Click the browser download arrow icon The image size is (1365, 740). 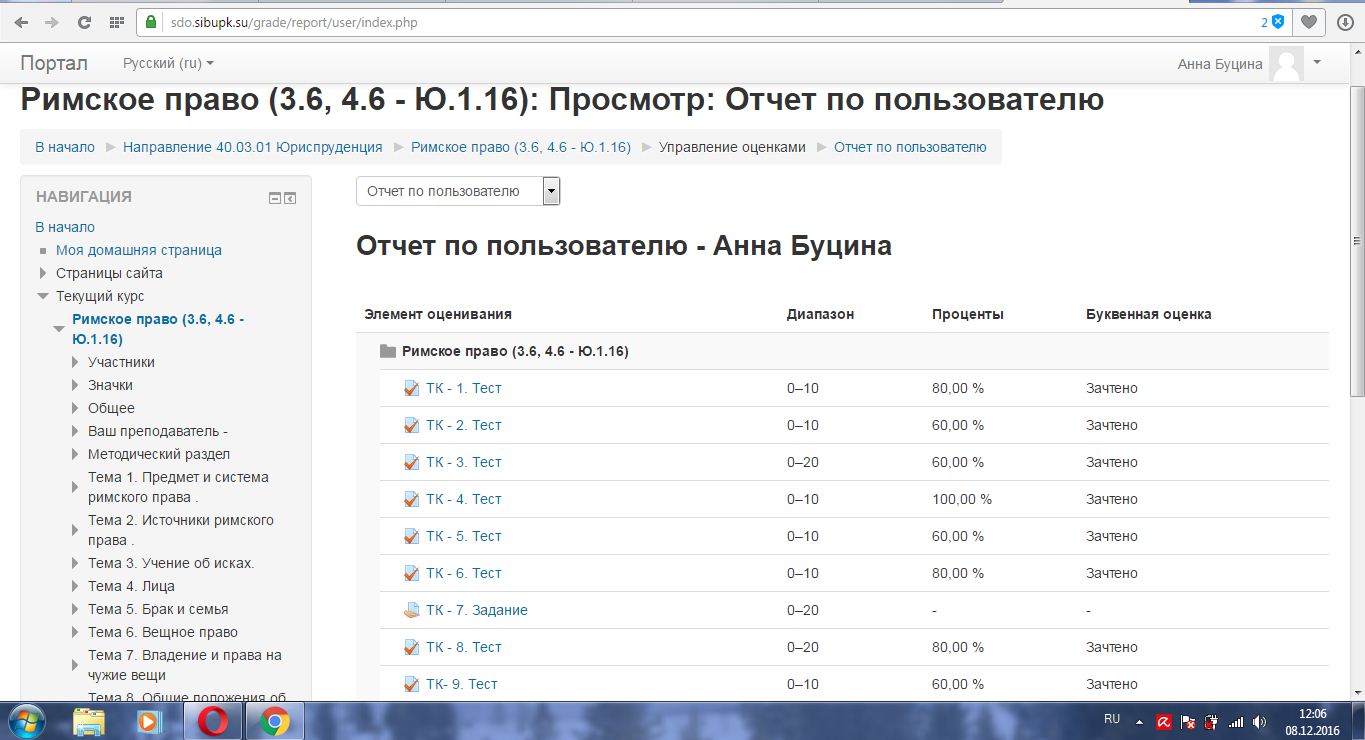coord(1345,22)
